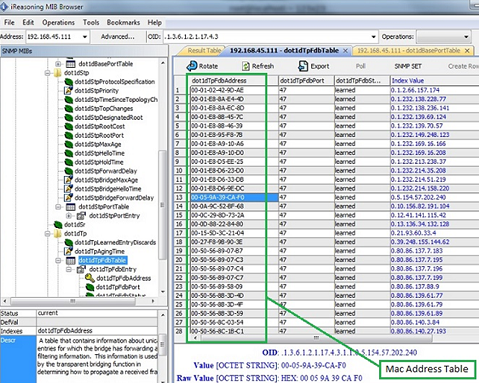The image size is (479, 383).
Task: Open the Tools menu
Action: 91,22
